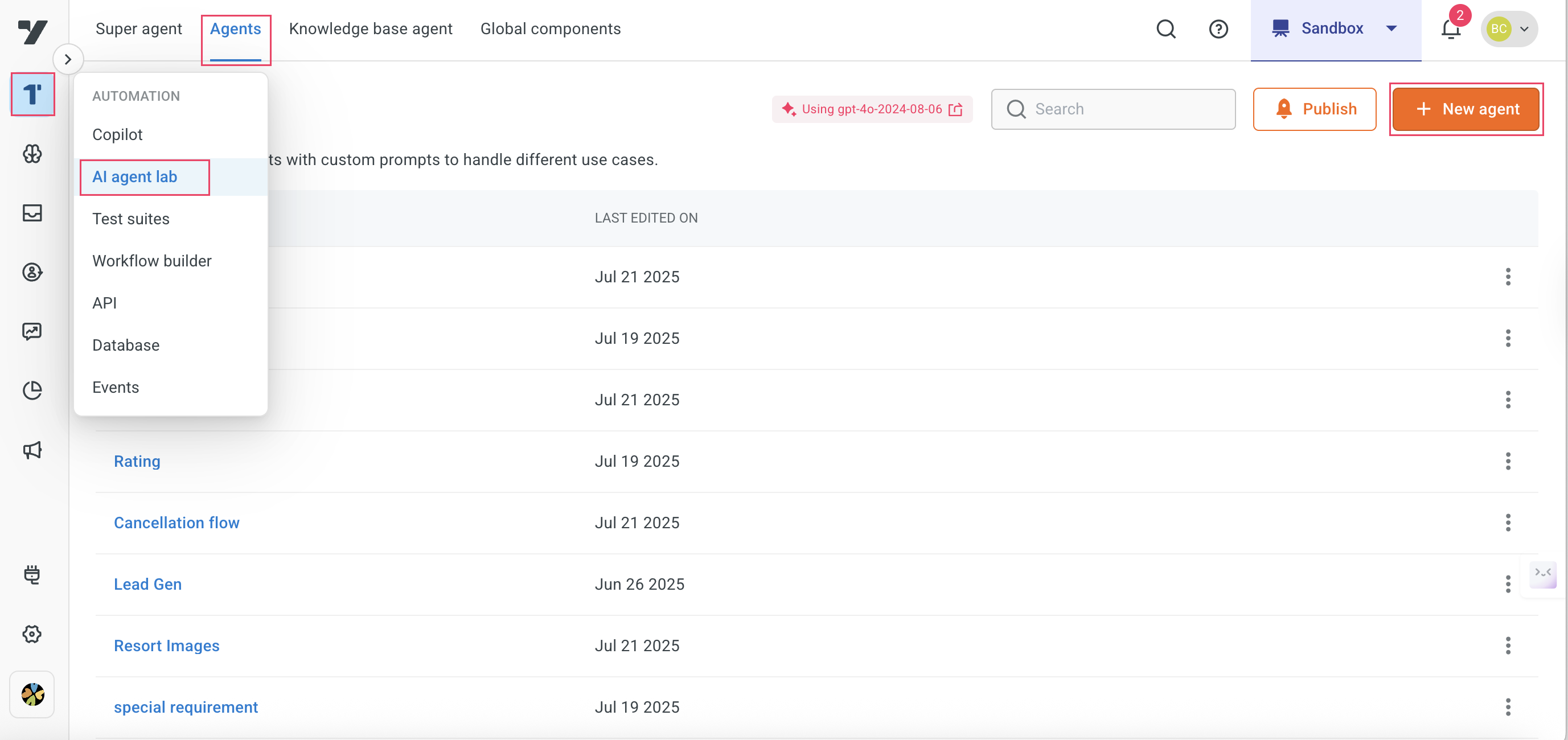This screenshot has width=1568, height=740.
Task: Open the plug integrations icon
Action: coord(32,574)
